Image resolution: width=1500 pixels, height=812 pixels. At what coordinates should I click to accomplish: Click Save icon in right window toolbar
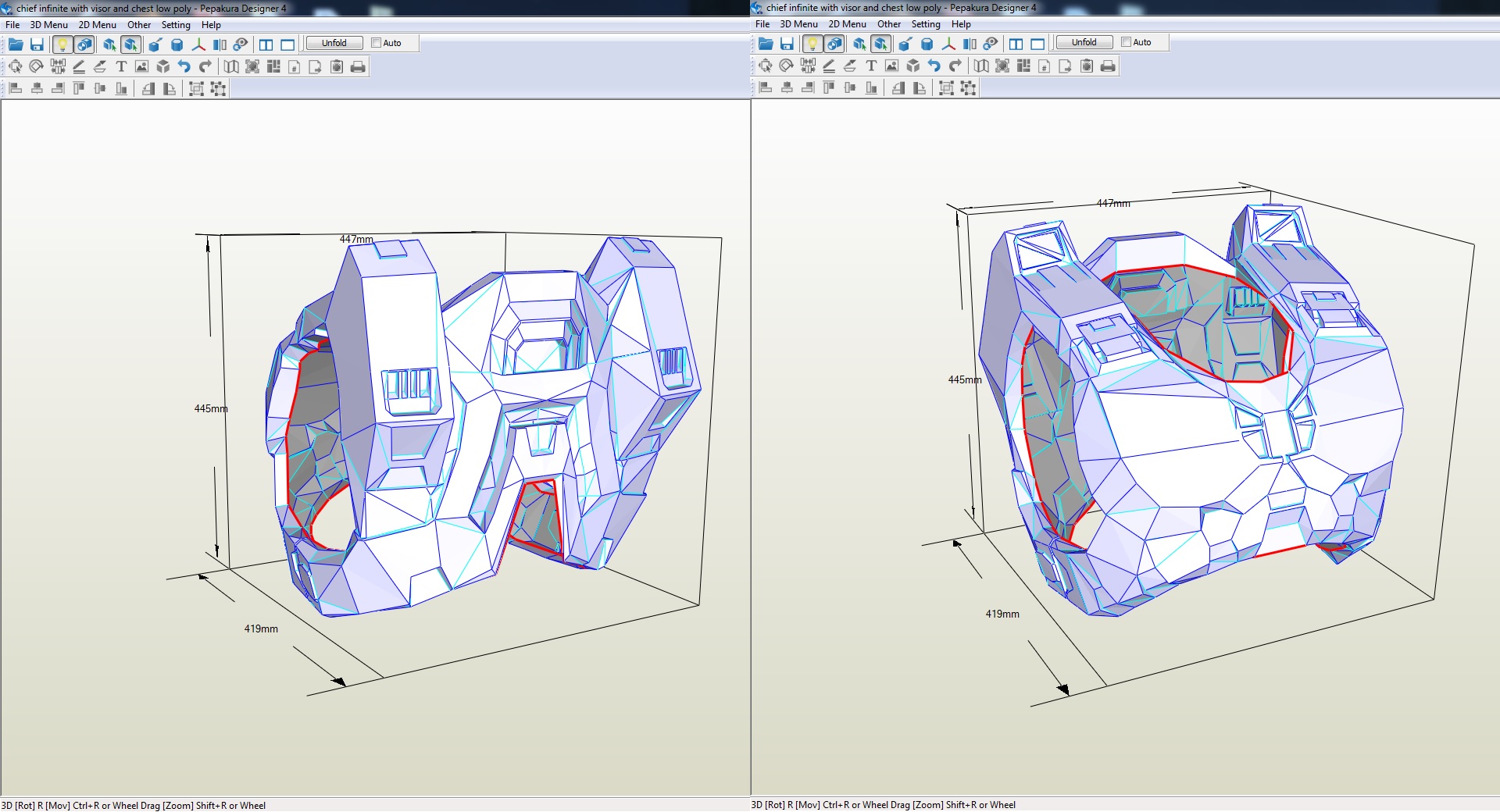point(787,44)
